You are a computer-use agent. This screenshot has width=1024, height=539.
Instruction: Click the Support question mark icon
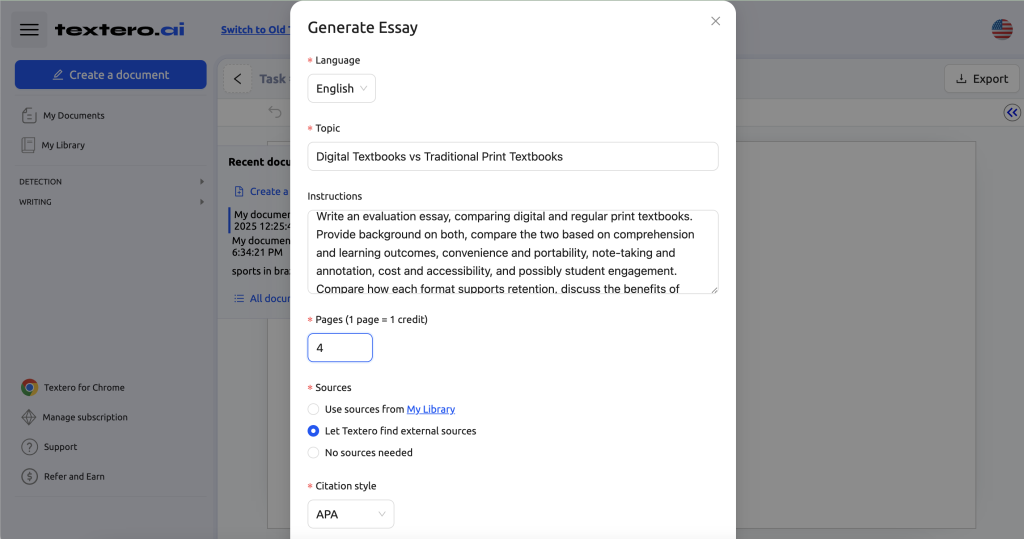click(29, 447)
